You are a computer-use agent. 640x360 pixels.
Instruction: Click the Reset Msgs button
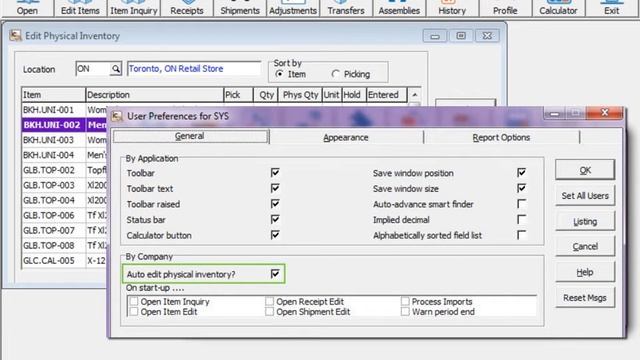[x=585, y=298]
